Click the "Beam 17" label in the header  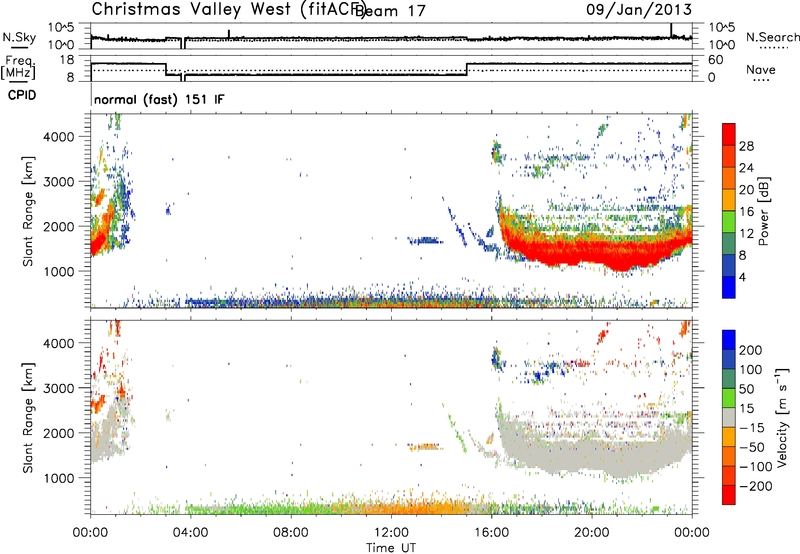[x=390, y=11]
